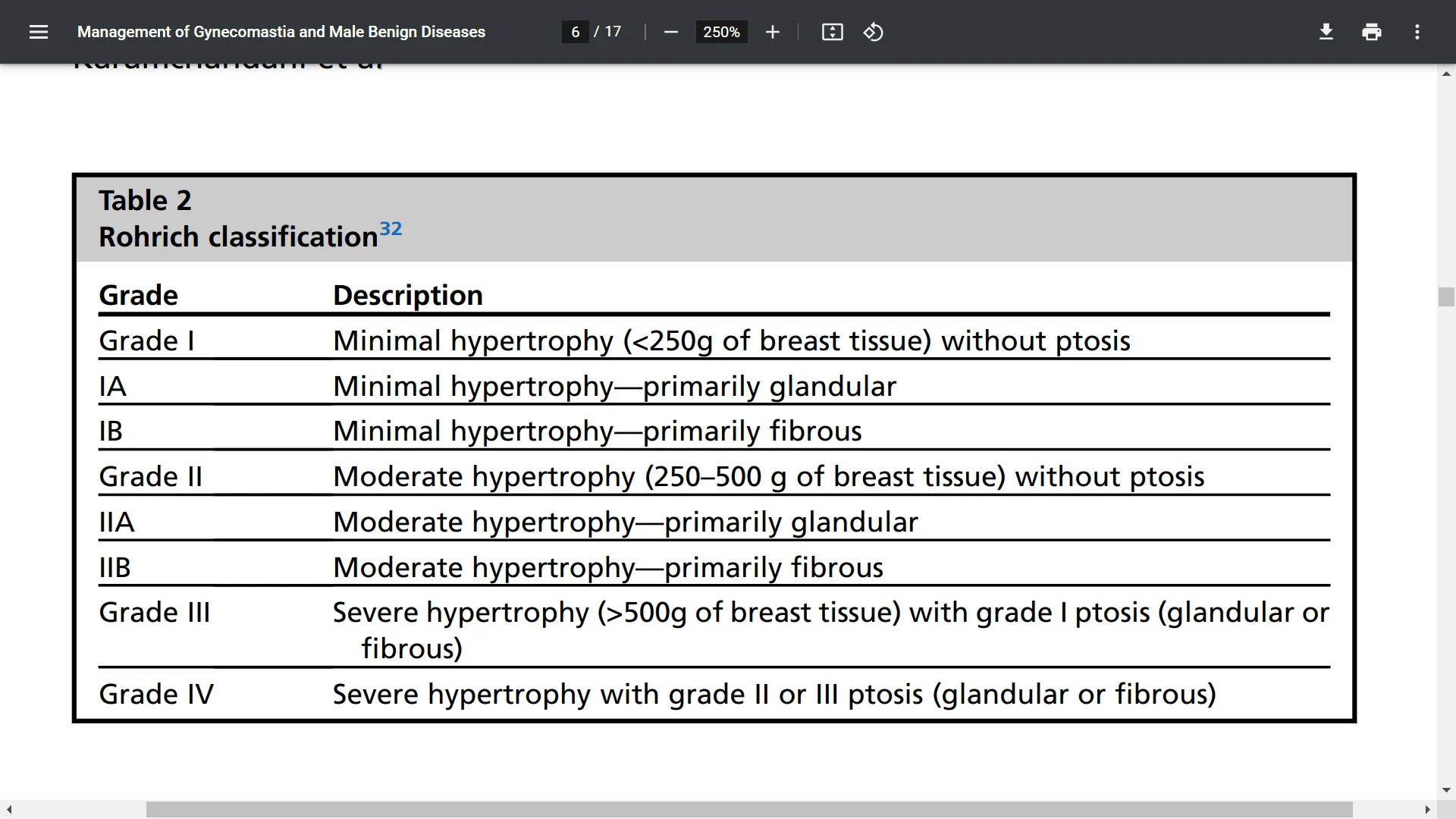Print the current document
This screenshot has height=819, width=1456.
click(x=1372, y=32)
